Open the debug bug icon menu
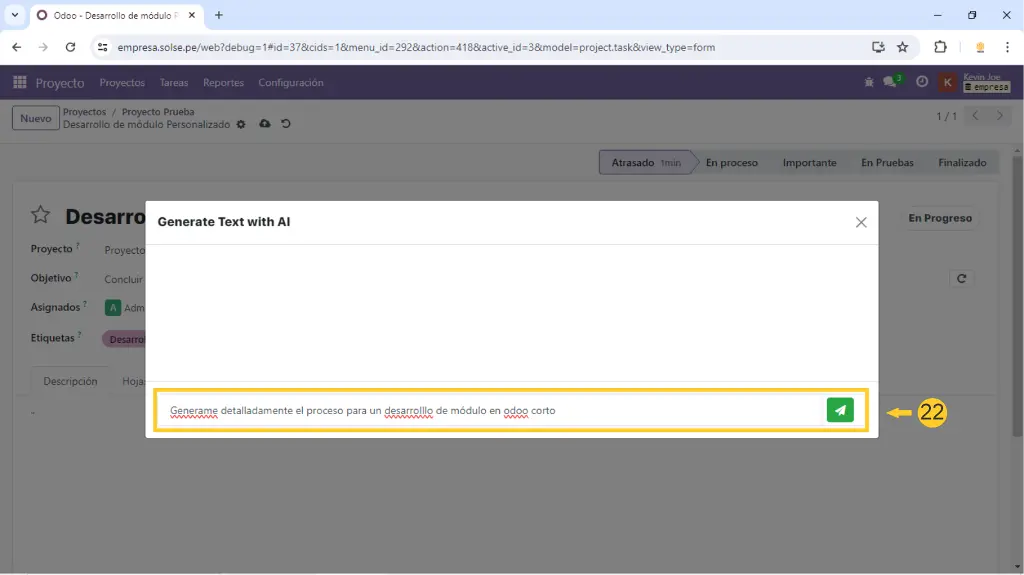The height and width of the screenshot is (575, 1024). (x=869, y=83)
